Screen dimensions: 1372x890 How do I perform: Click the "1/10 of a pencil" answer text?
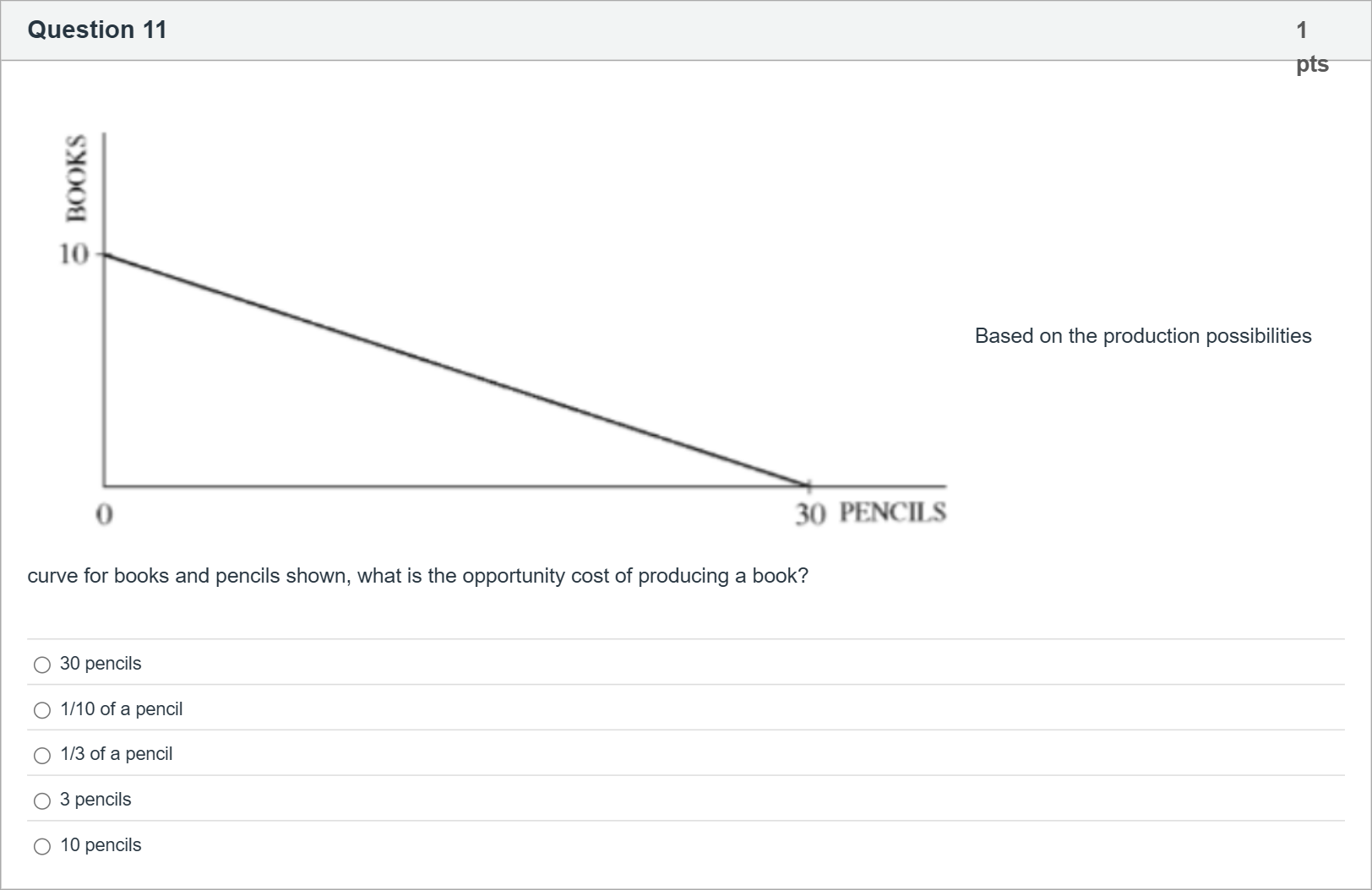point(121,709)
